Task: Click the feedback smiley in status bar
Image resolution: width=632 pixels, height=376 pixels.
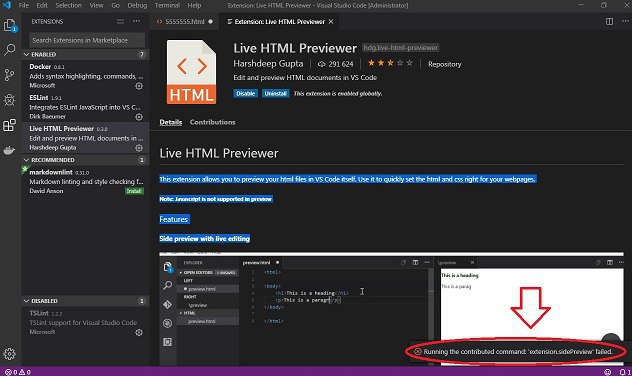Action: point(607,372)
